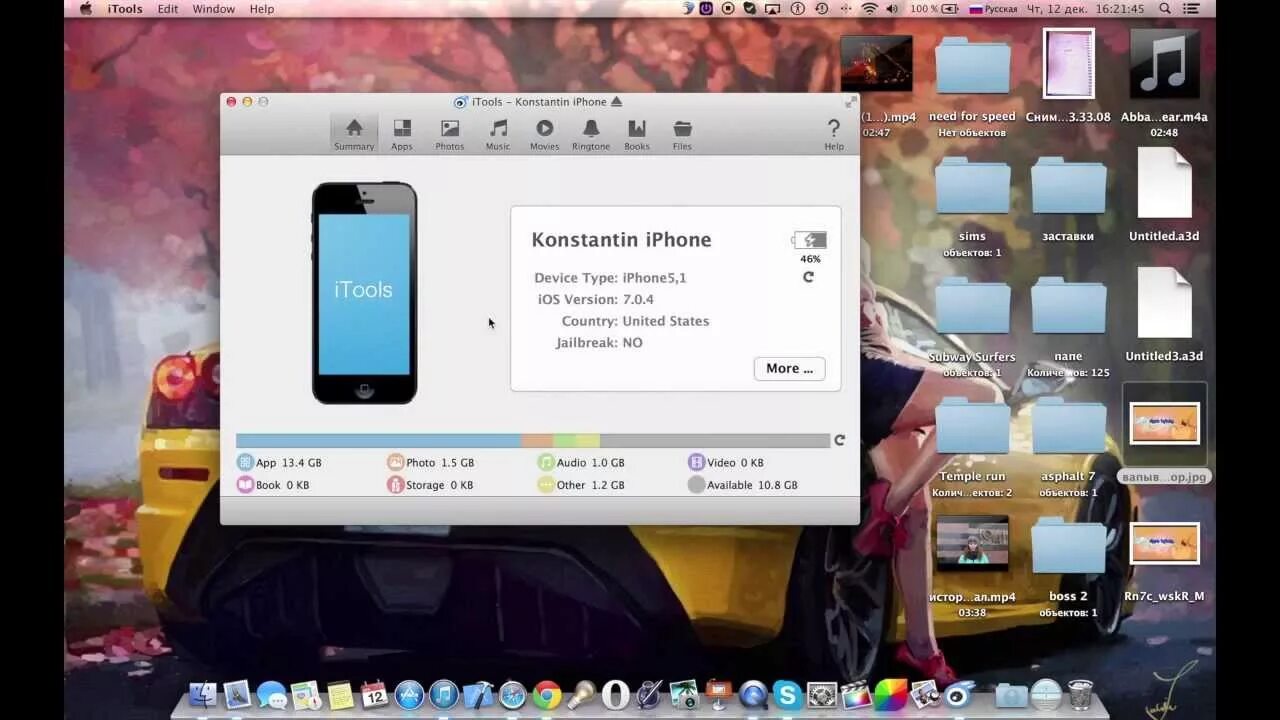The image size is (1280, 720).
Task: Open the Ringtone section
Action: click(x=591, y=134)
